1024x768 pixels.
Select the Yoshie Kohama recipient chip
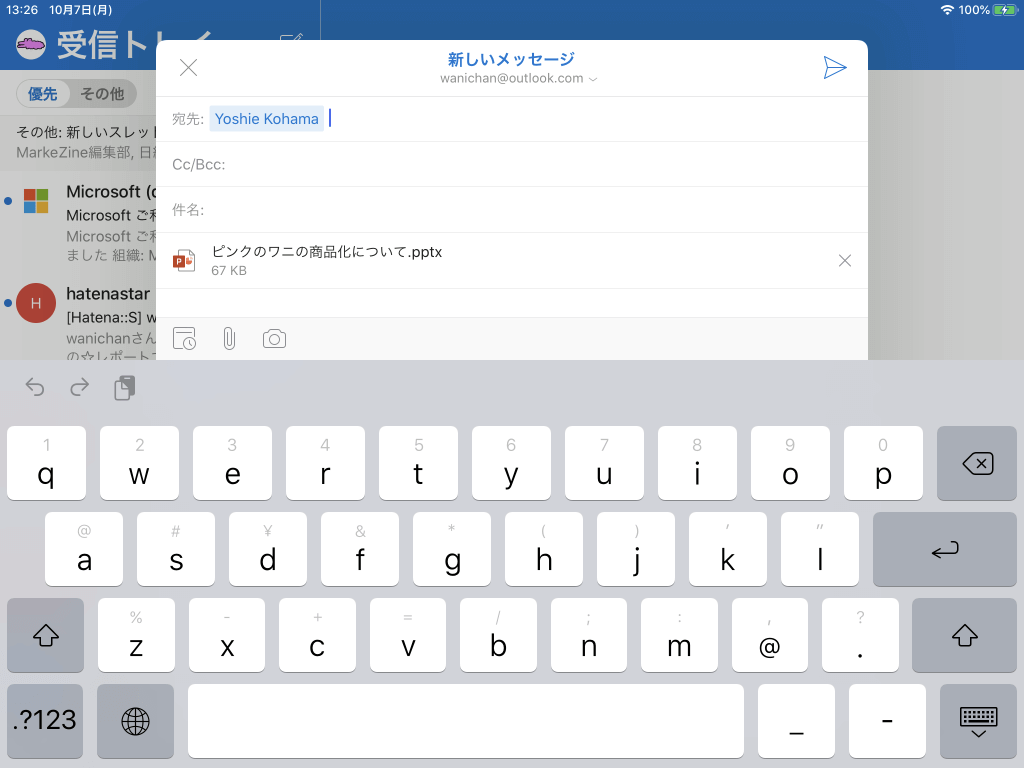coord(266,119)
